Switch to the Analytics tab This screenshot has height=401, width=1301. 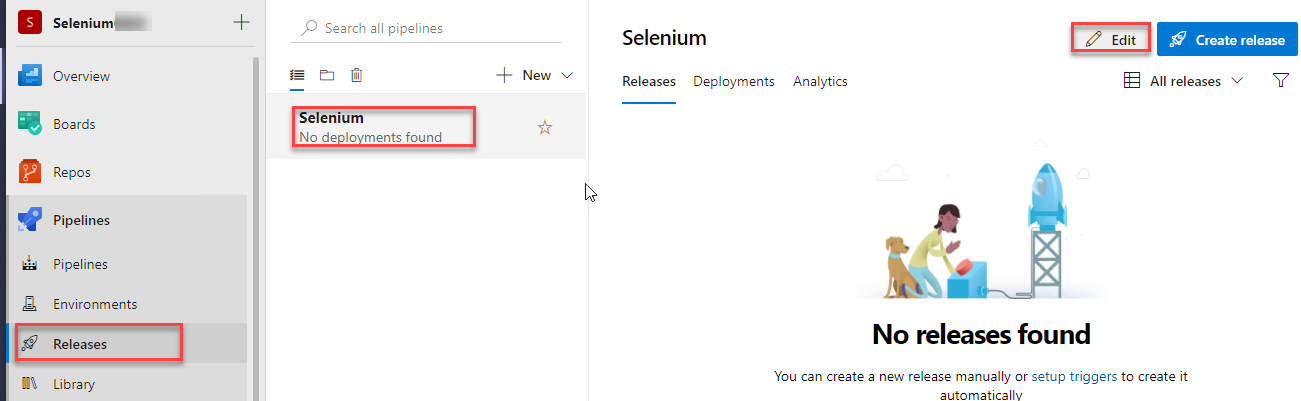coord(820,82)
